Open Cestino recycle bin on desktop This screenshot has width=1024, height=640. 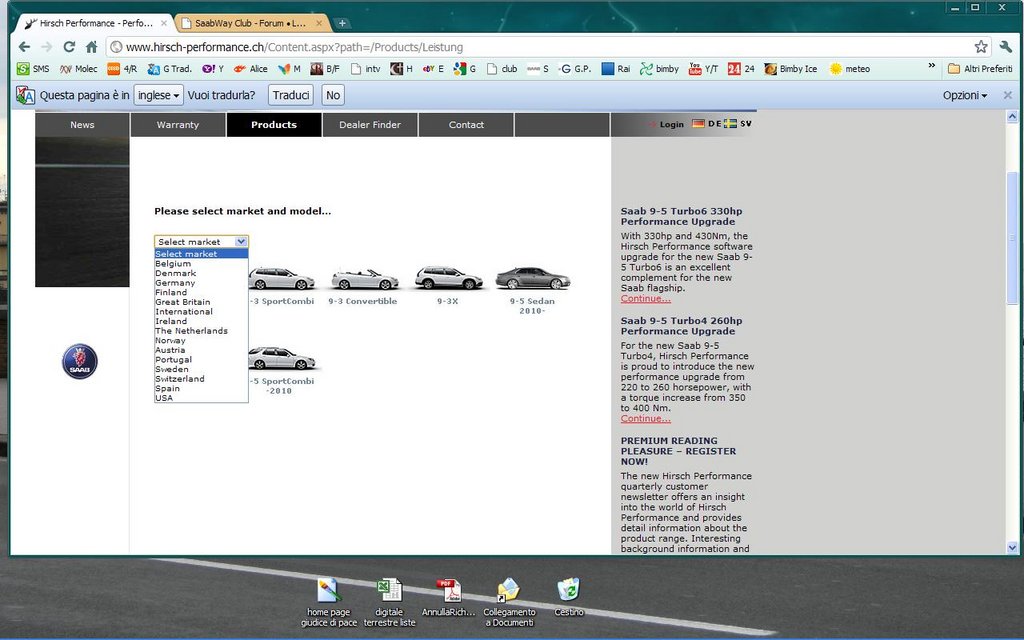[569, 597]
